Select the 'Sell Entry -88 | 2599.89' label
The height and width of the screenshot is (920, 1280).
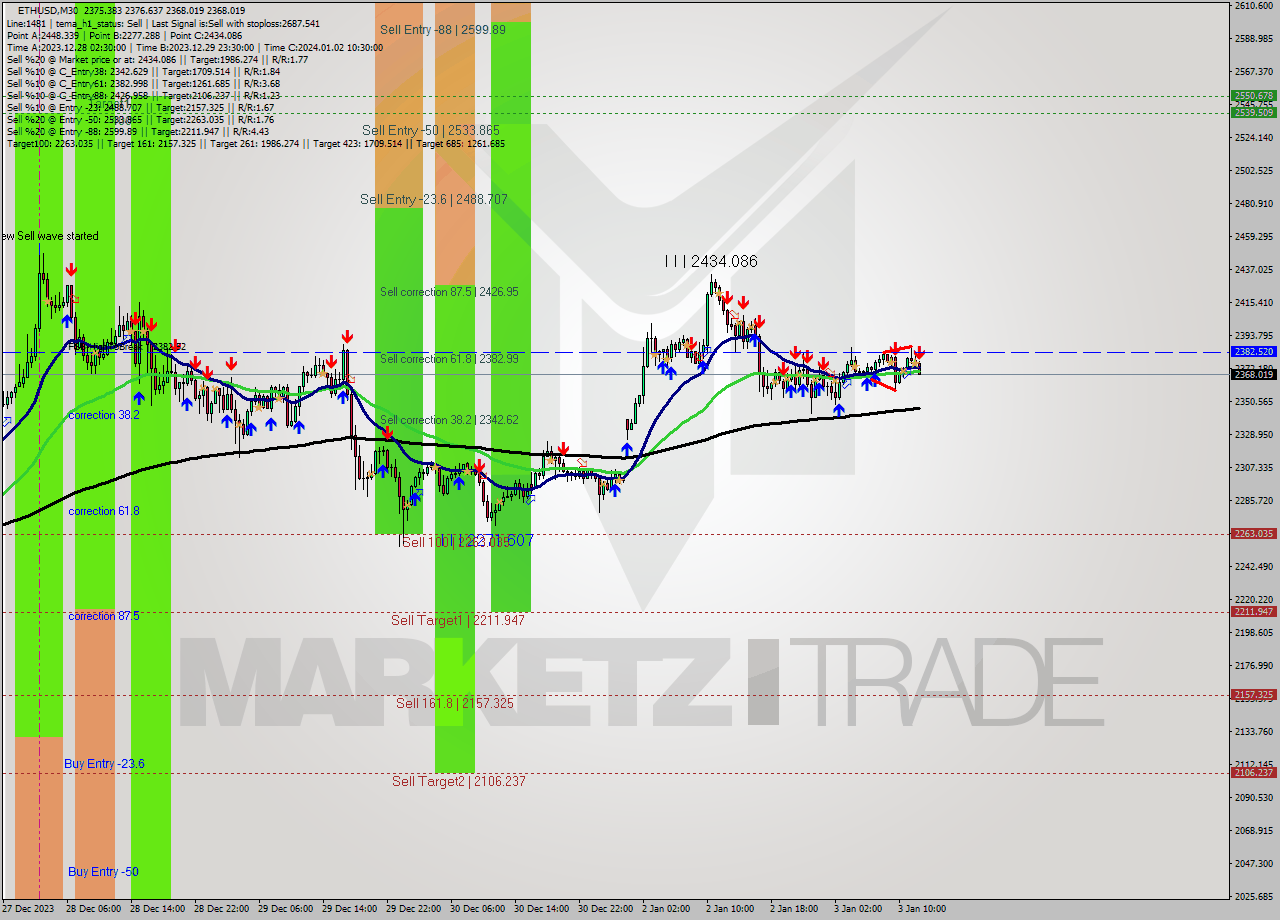pyautogui.click(x=442, y=30)
